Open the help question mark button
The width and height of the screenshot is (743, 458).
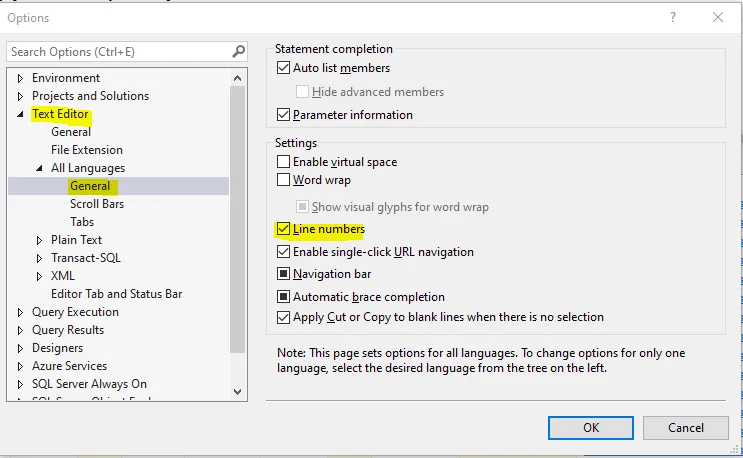[x=672, y=18]
